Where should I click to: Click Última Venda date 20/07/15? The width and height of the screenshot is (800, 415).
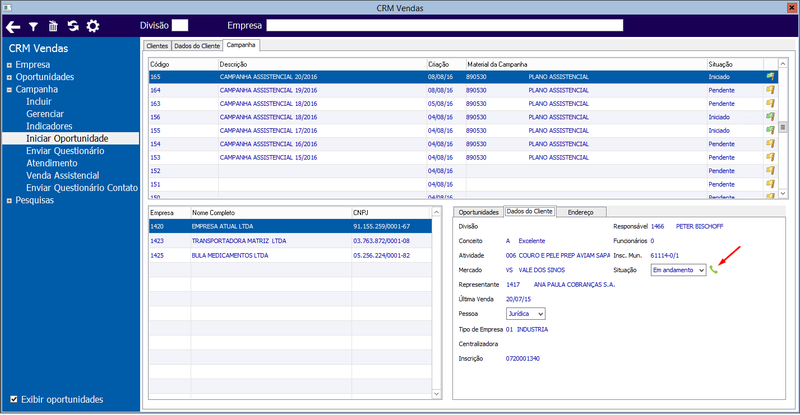tap(518, 299)
